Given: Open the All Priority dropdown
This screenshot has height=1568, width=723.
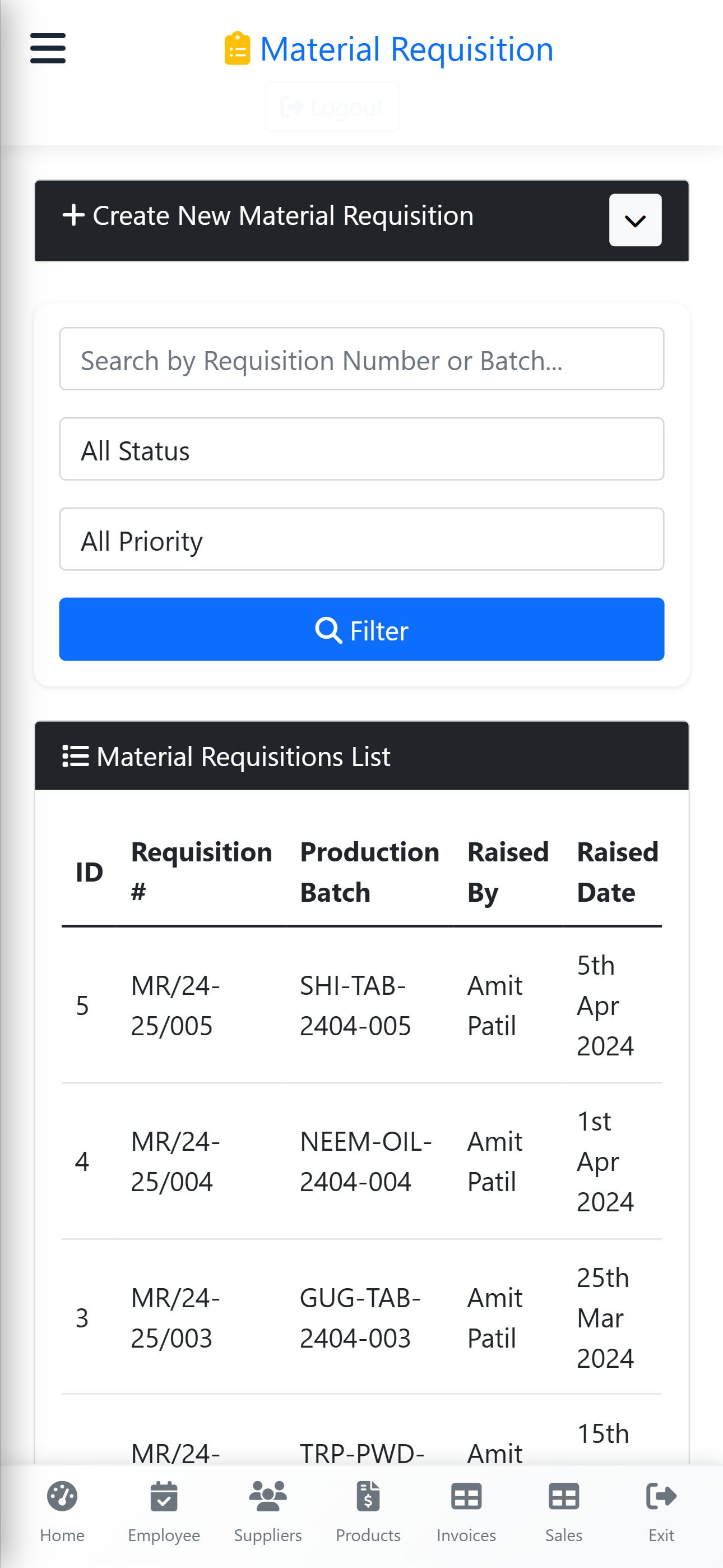Looking at the screenshot, I should click(361, 539).
